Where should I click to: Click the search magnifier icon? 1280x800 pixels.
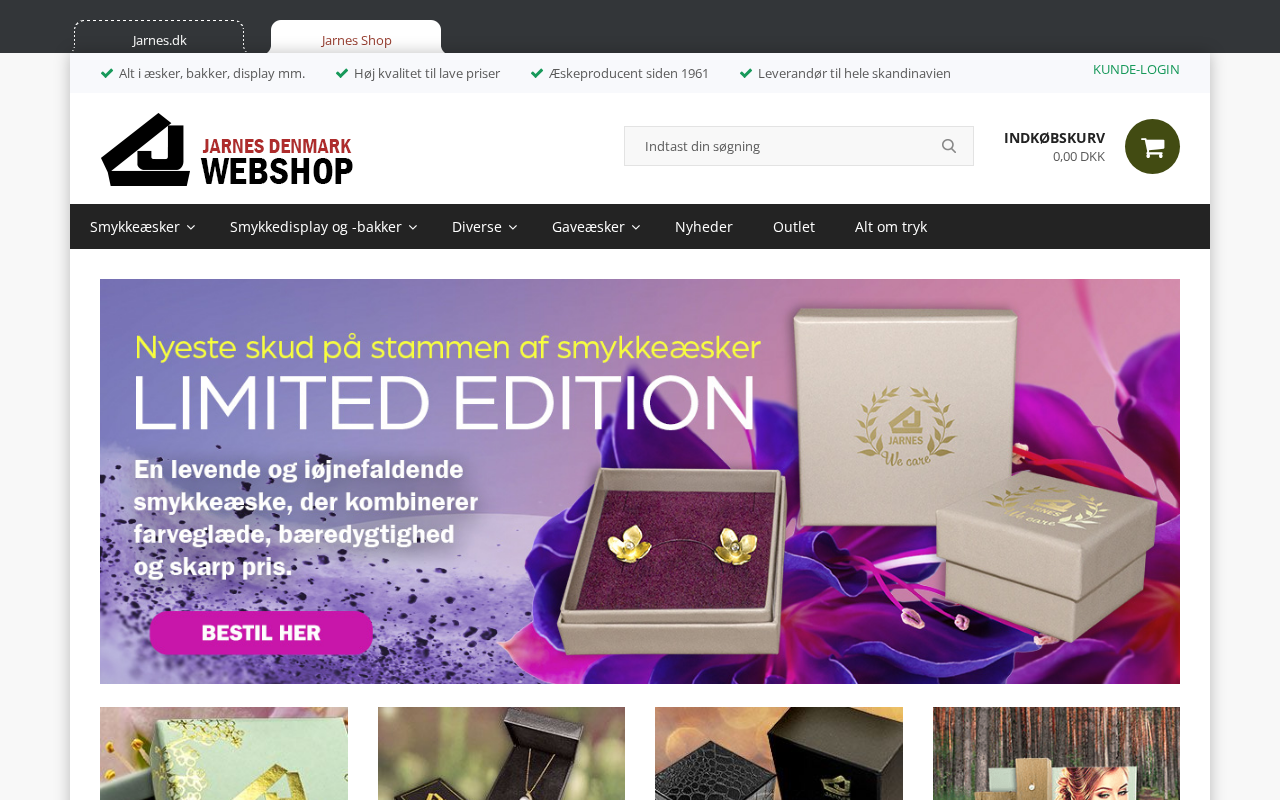pyautogui.click(x=949, y=146)
